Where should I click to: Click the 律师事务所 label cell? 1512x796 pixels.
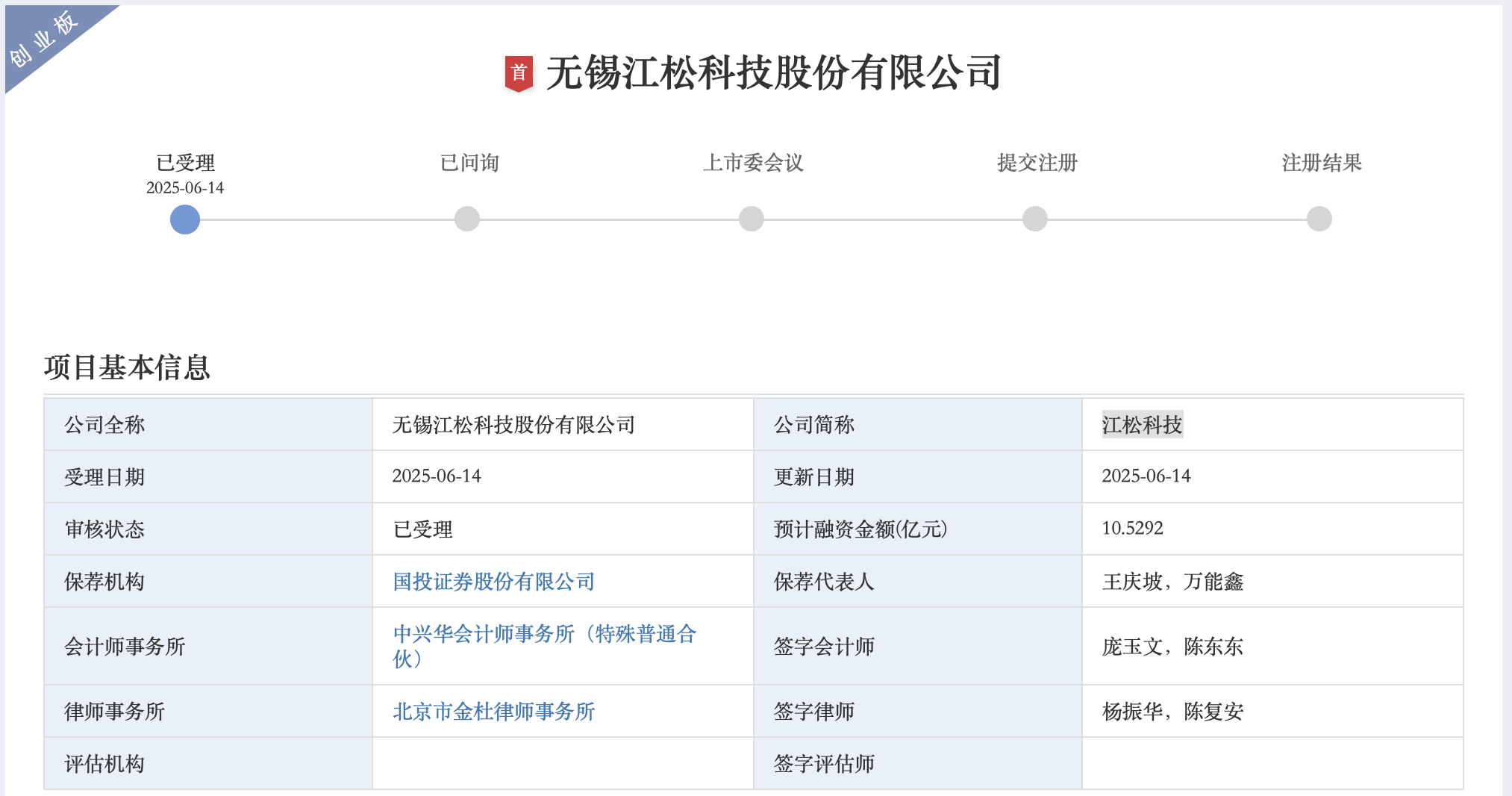point(208,711)
